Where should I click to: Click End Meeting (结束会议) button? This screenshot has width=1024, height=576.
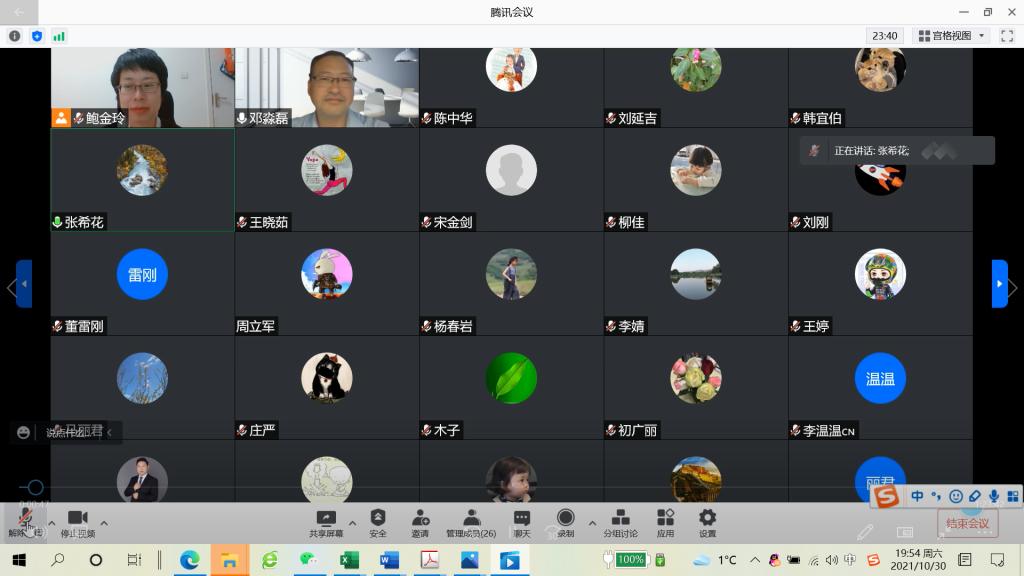(967, 523)
